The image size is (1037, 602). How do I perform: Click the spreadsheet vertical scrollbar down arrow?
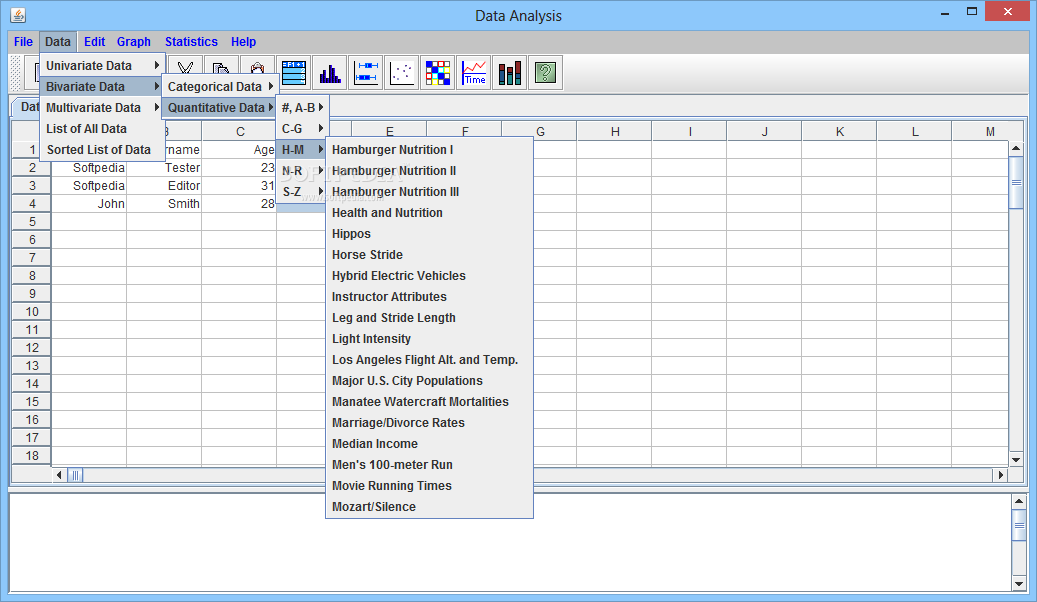1016,460
